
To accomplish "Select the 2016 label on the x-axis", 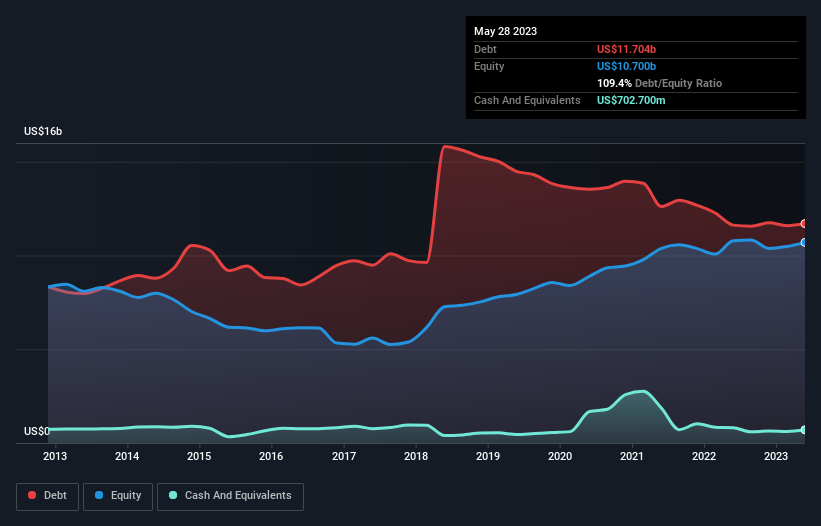I will click(x=271, y=456).
